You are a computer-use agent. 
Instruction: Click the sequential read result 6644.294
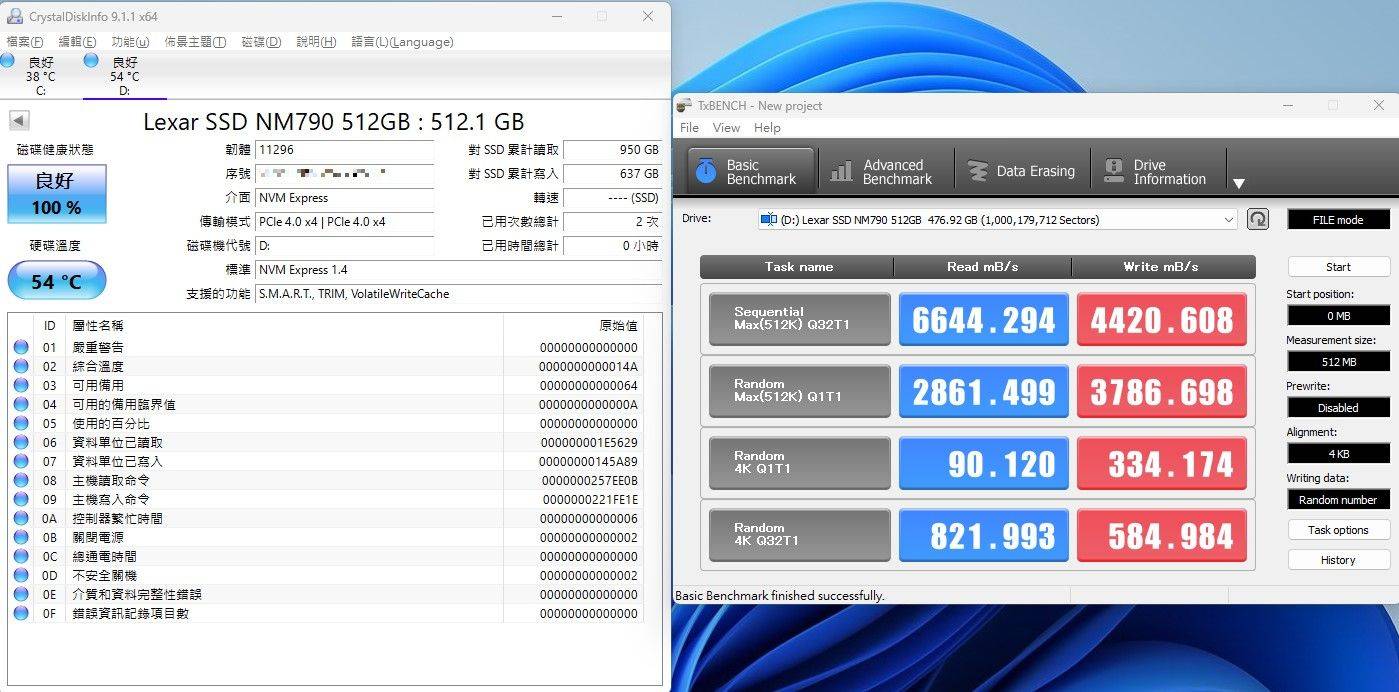click(984, 319)
